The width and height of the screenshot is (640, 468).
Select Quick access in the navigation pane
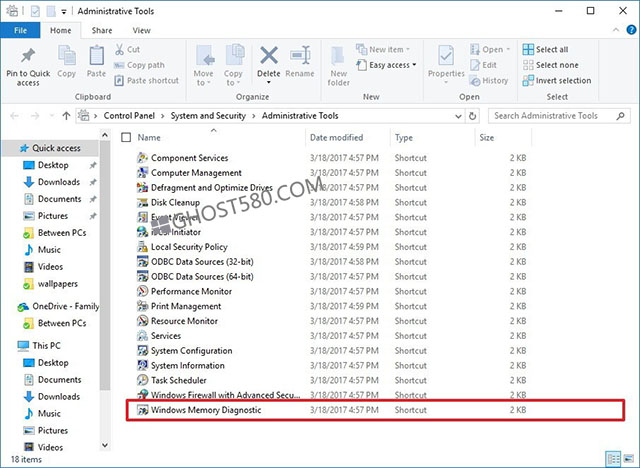(x=50, y=148)
